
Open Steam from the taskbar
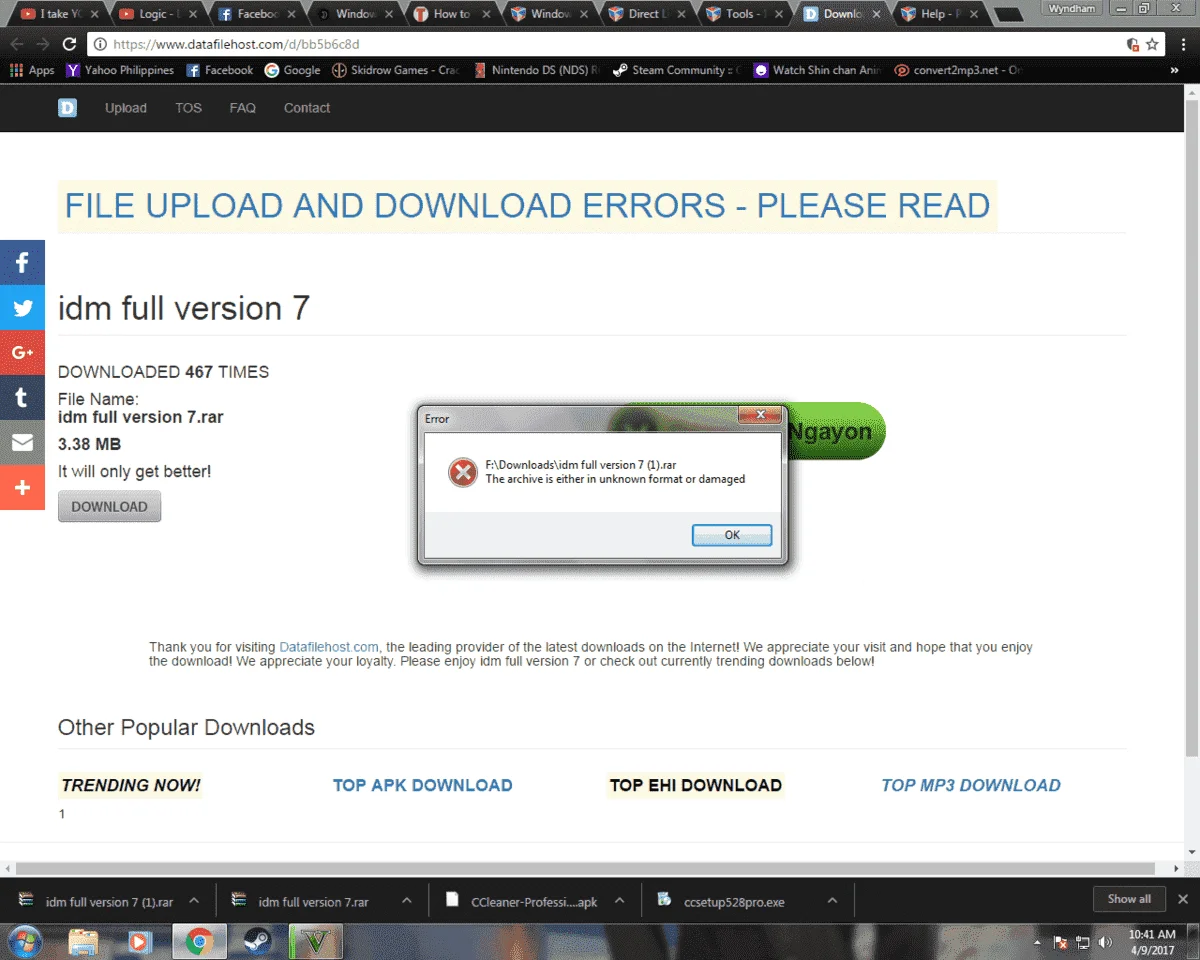tap(255, 941)
